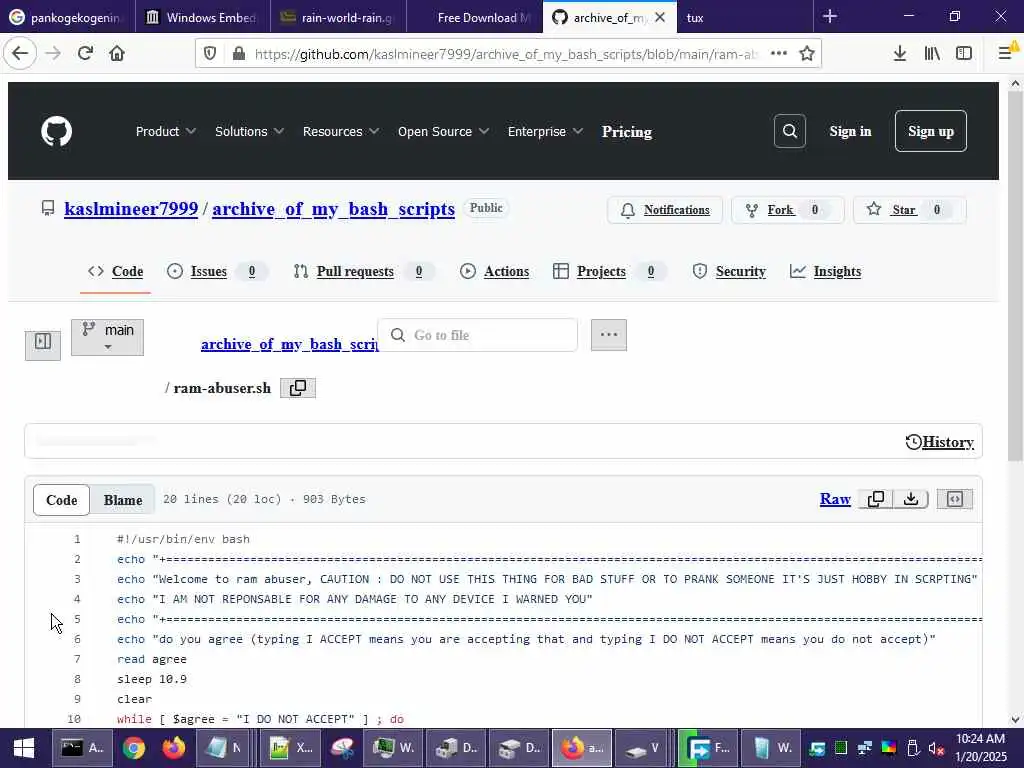The width and height of the screenshot is (1024, 768).
Task: Switch to the rain-world-rain browser tab
Action: [338, 17]
